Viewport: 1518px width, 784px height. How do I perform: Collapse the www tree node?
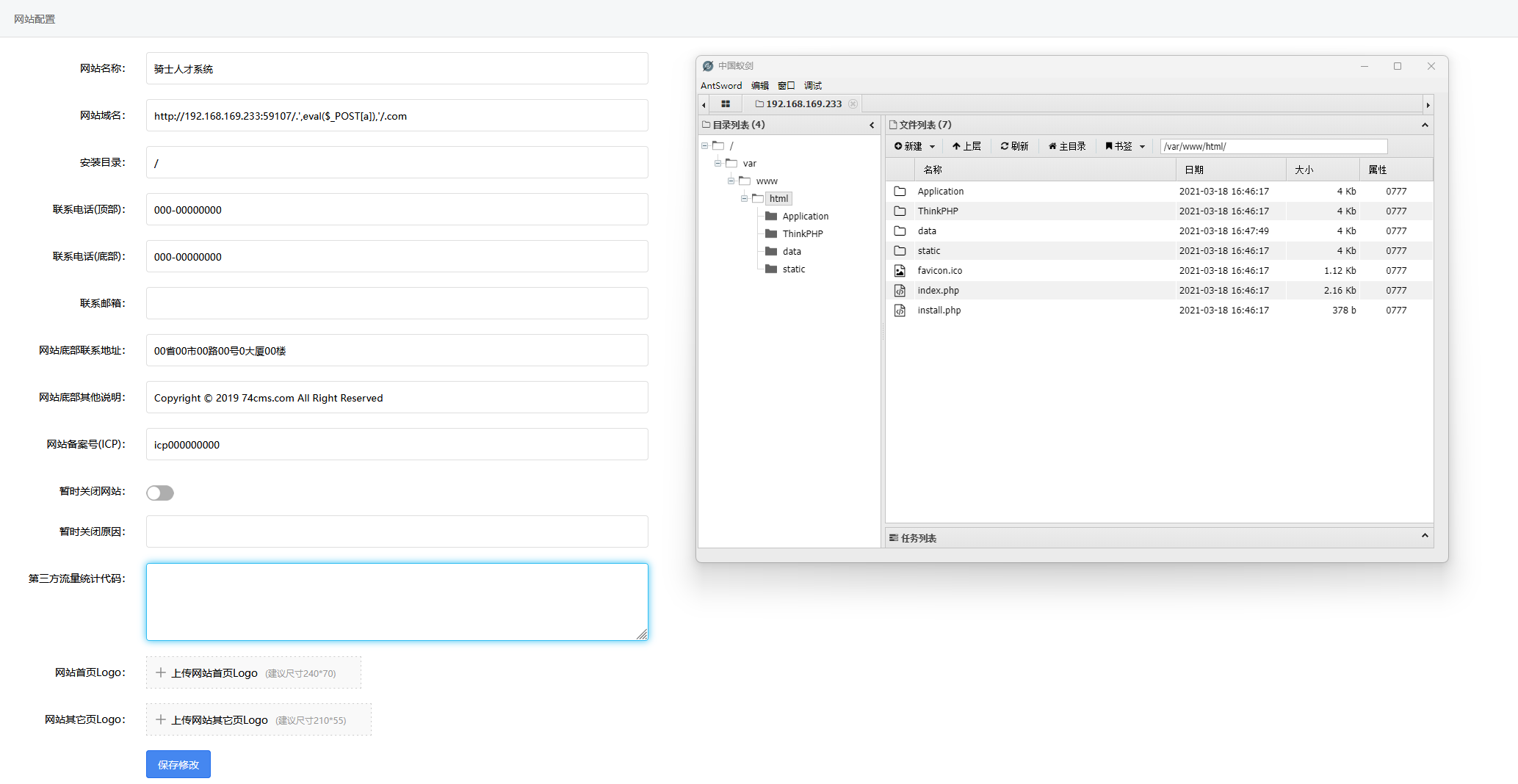click(x=731, y=181)
